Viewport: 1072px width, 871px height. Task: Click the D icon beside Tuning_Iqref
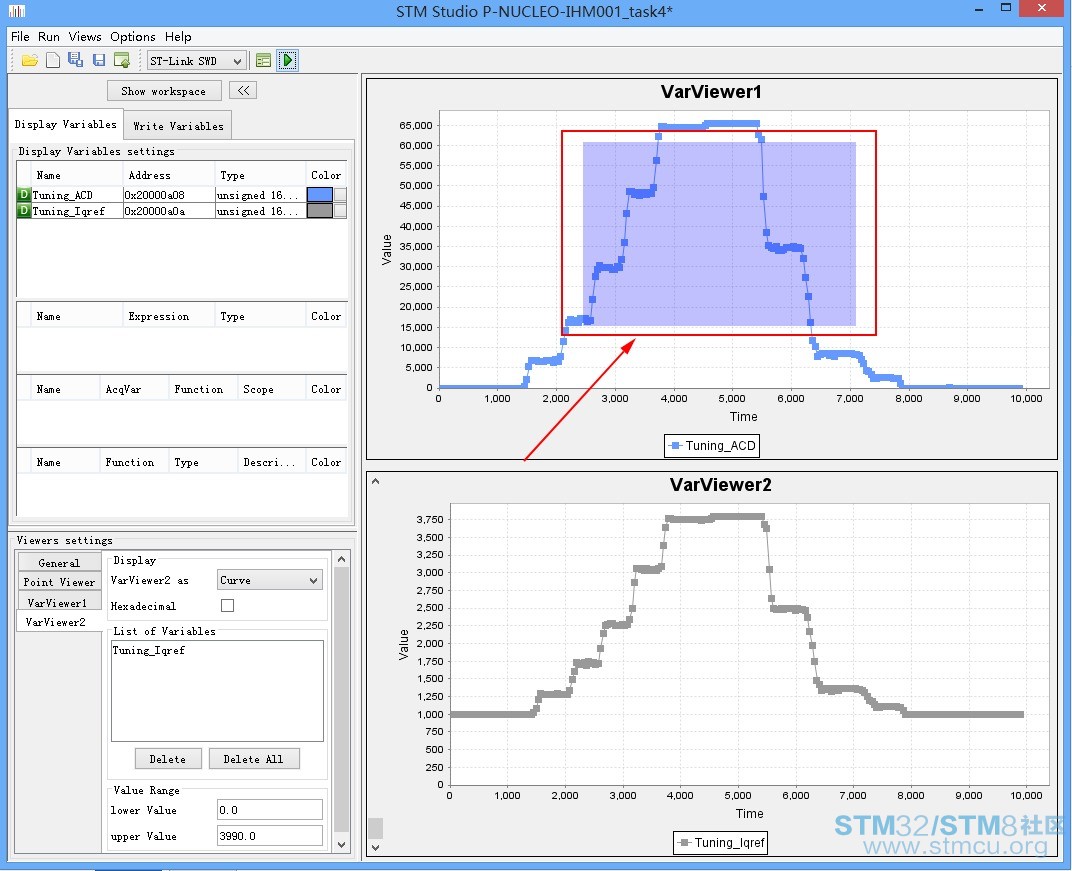(x=24, y=211)
